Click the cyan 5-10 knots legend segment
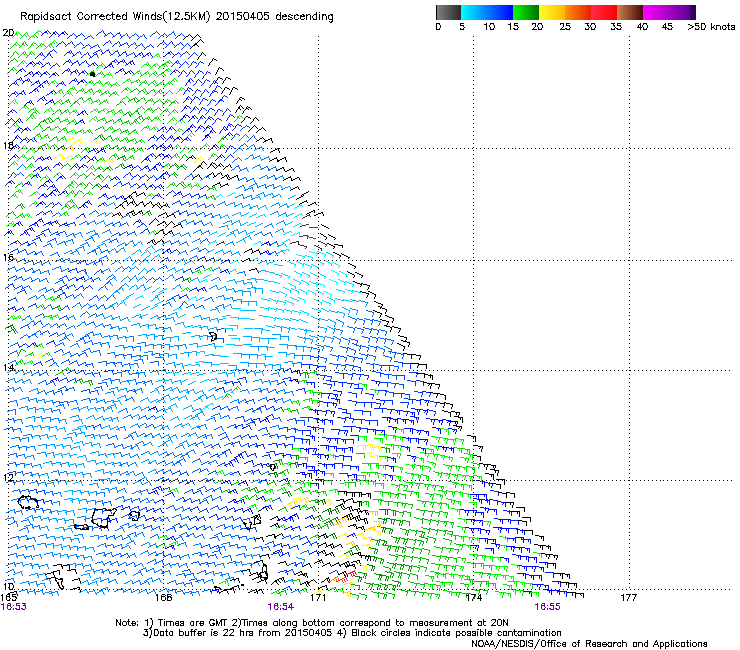Viewport: 740px width, 650px height. [x=474, y=12]
